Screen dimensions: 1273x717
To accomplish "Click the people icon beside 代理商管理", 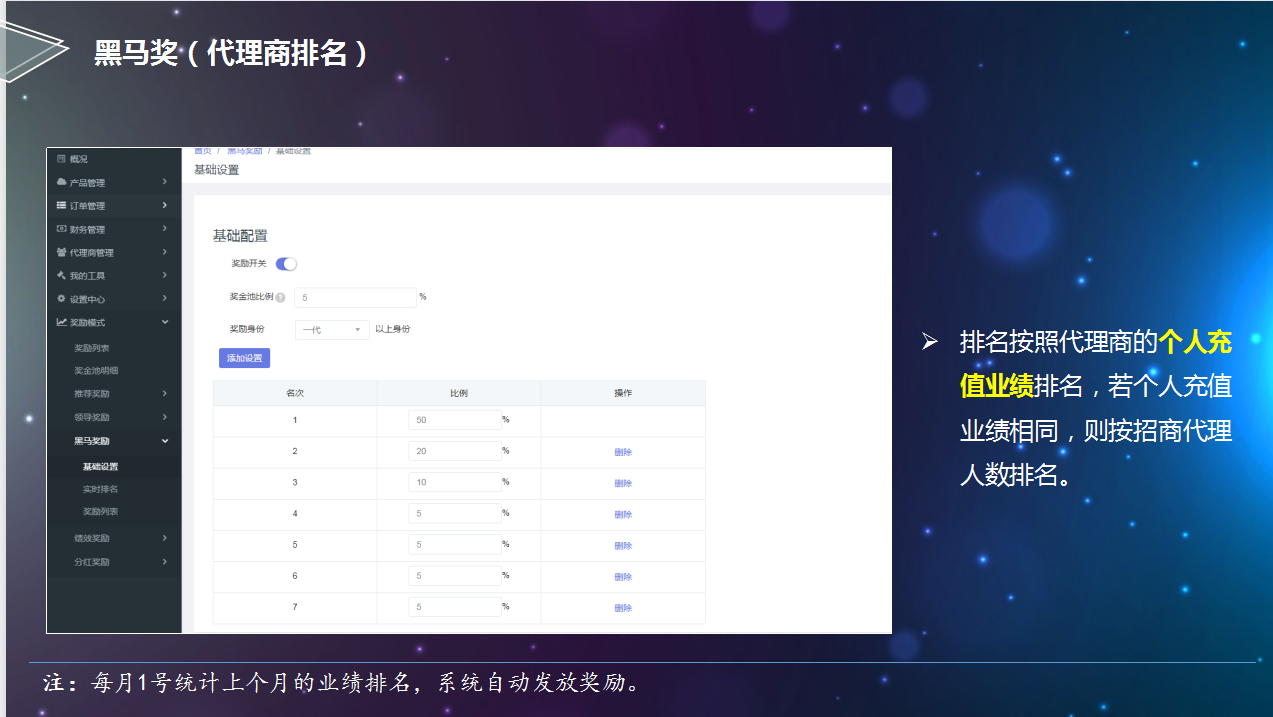I will (x=61, y=252).
